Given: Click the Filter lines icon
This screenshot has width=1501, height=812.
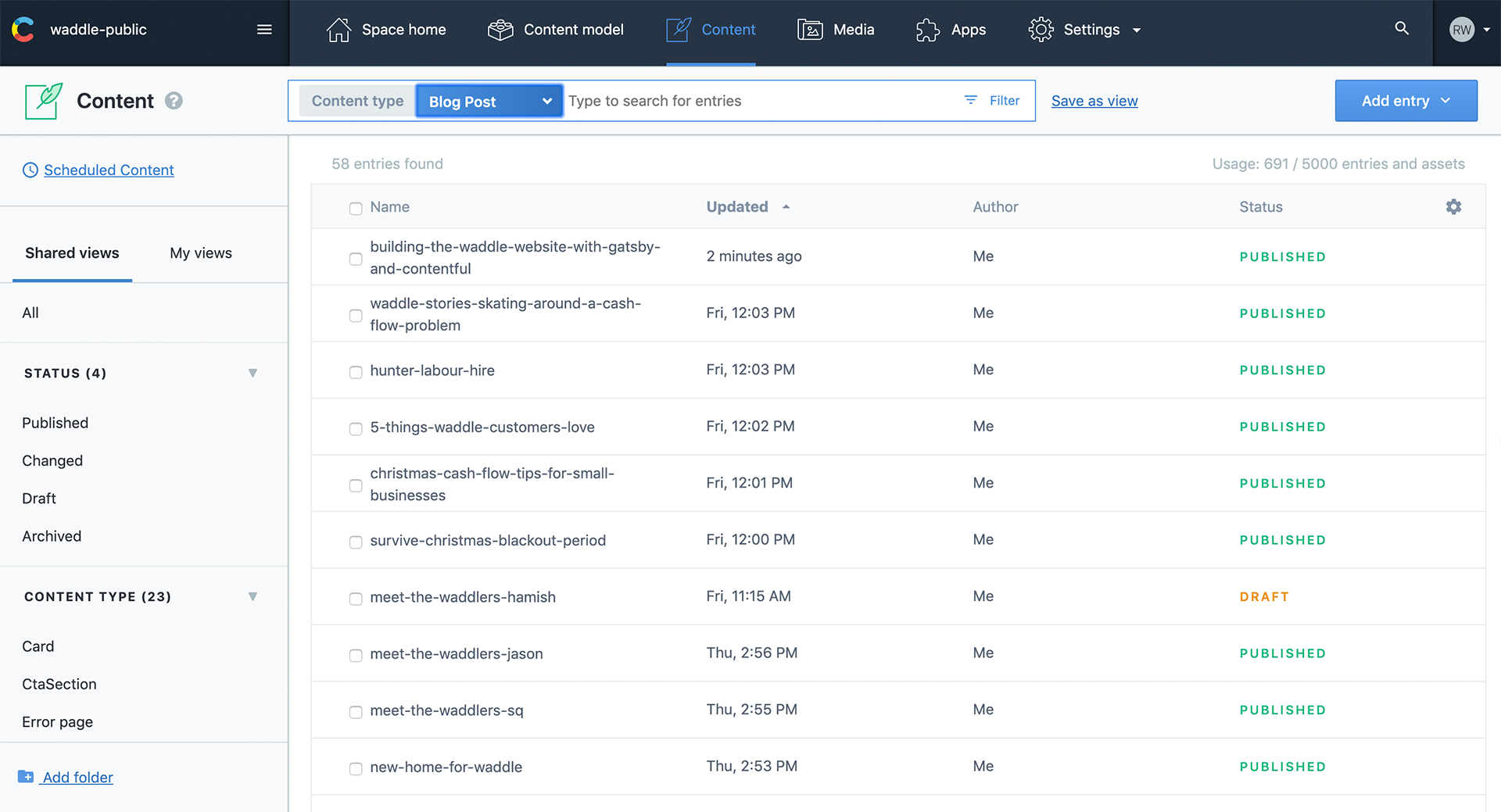Looking at the screenshot, I should tap(971, 100).
